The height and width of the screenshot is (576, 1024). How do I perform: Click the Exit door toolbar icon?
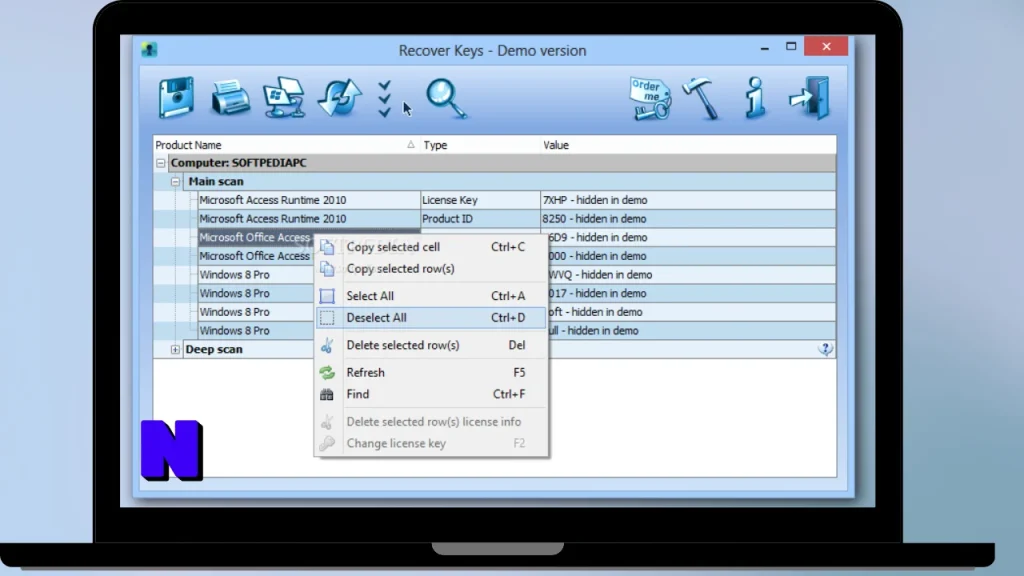tap(809, 98)
